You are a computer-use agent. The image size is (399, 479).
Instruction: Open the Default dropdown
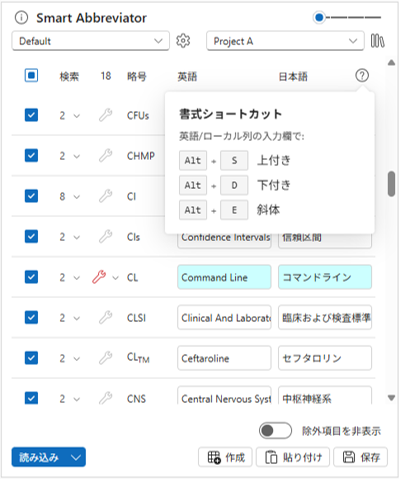(x=91, y=41)
